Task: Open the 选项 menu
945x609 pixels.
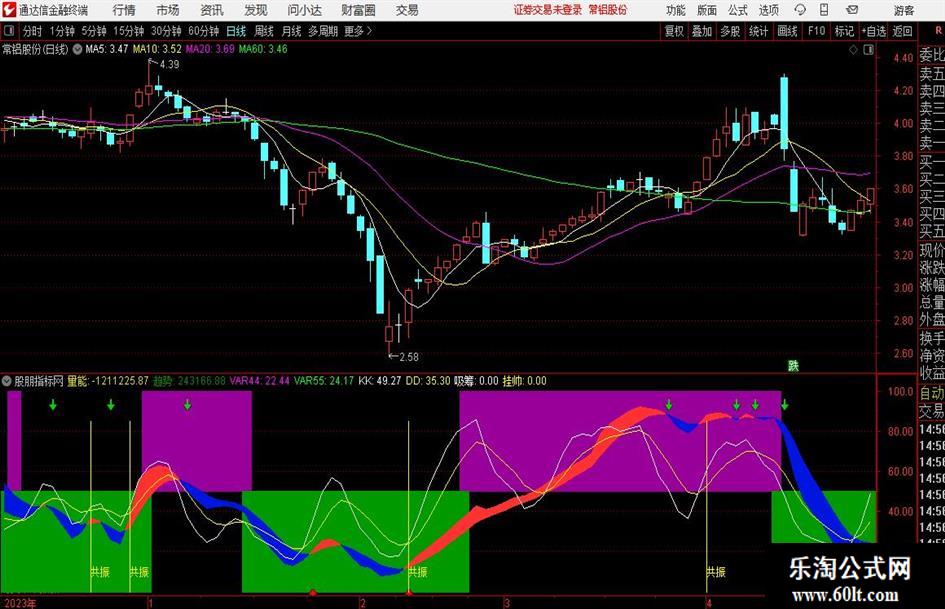Action: pos(768,10)
